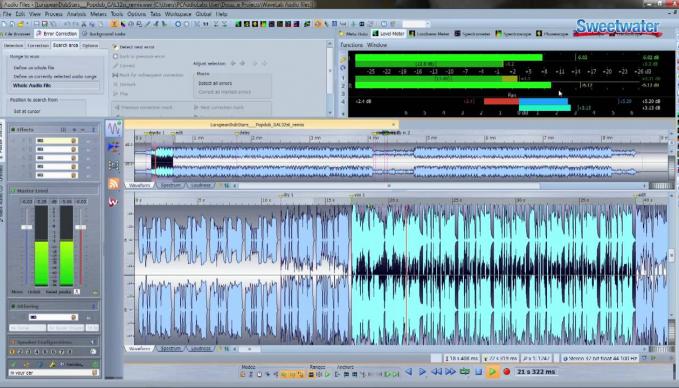
Task: Open the Global menu
Action: click(x=203, y=14)
